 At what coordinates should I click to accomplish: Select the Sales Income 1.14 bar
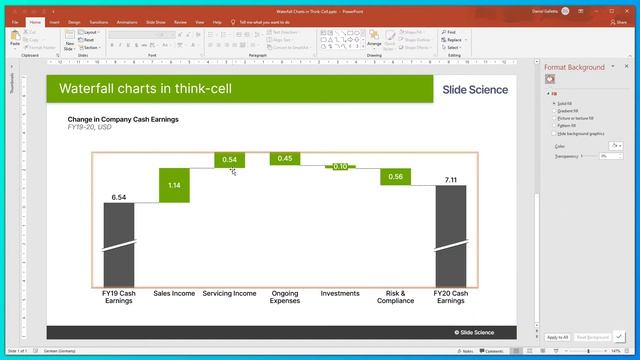(174, 185)
